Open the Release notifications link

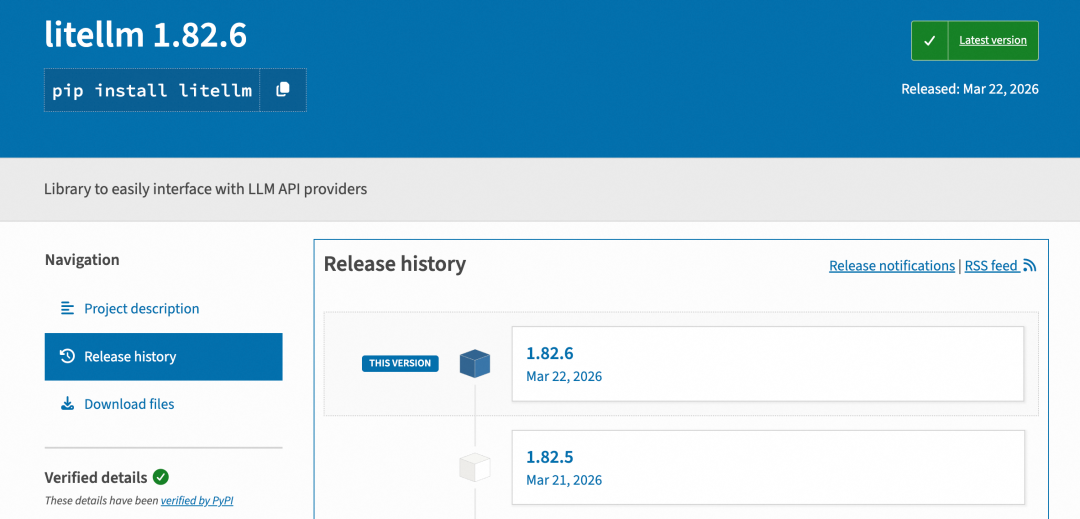[891, 266]
